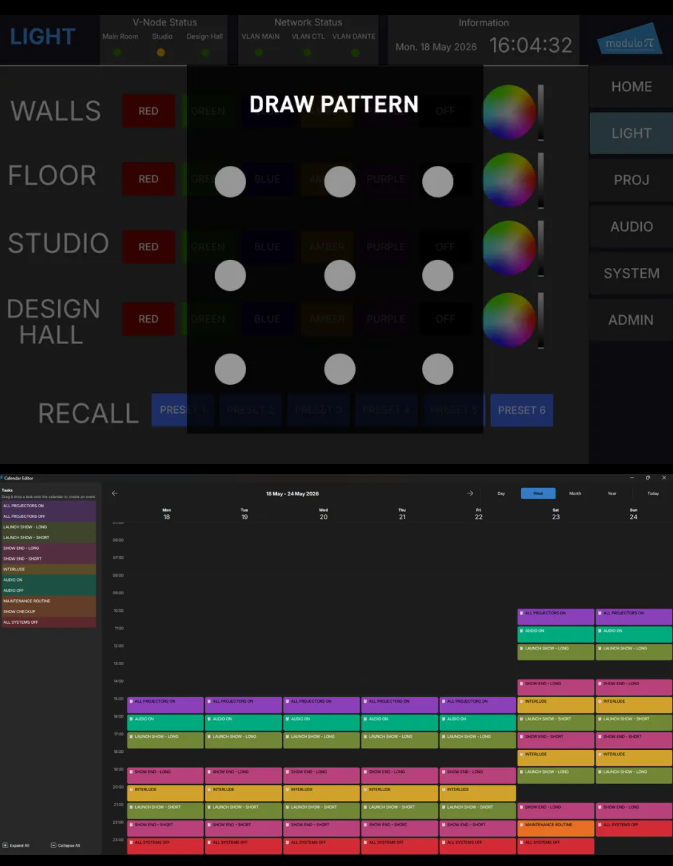The height and width of the screenshot is (866, 673).
Task: Switch calendar to Month view
Action: coord(575,493)
